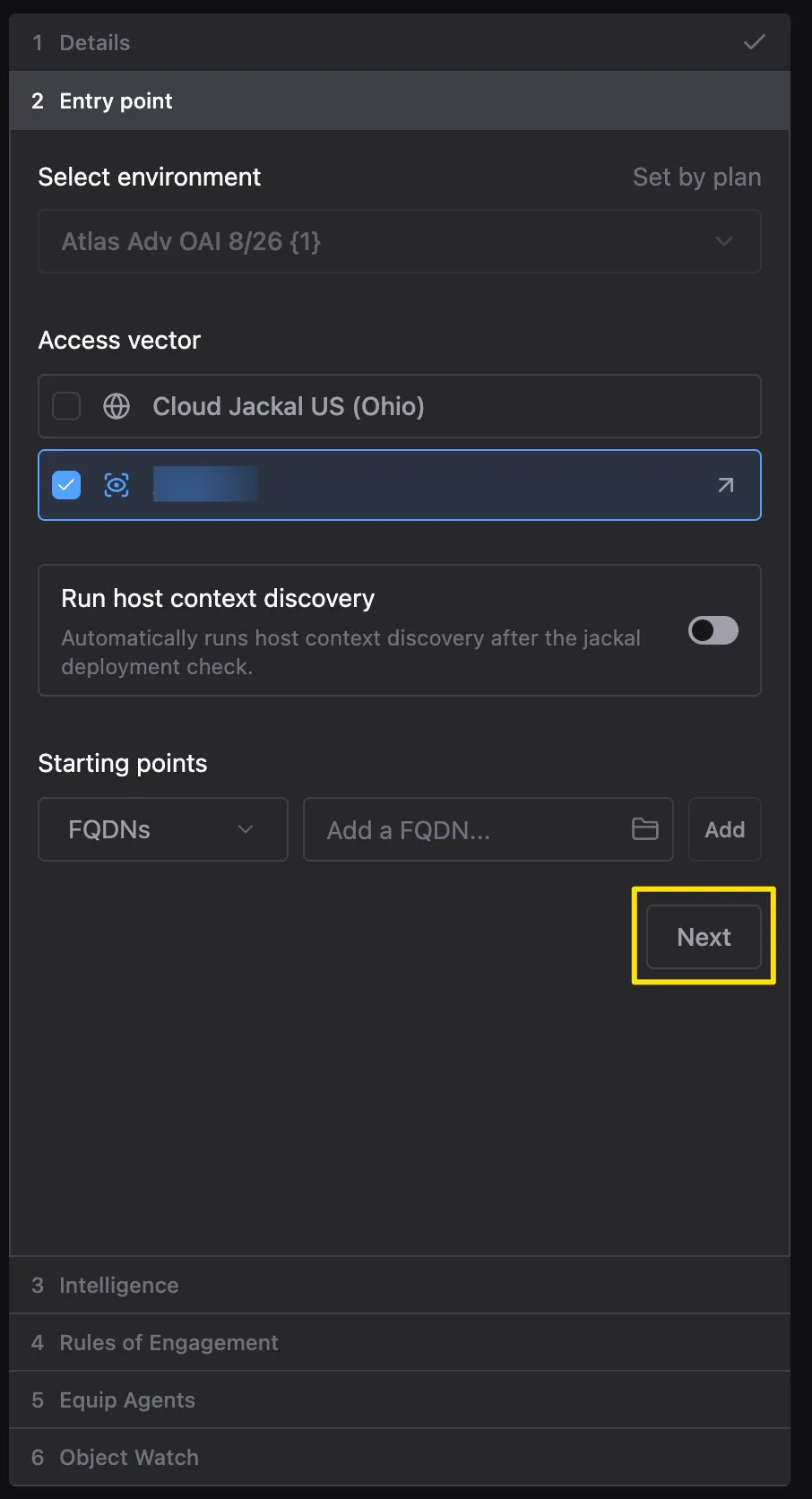The width and height of the screenshot is (812, 1499).
Task: Uncheck the selected access vector checkbox
Action: pyautogui.click(x=66, y=485)
